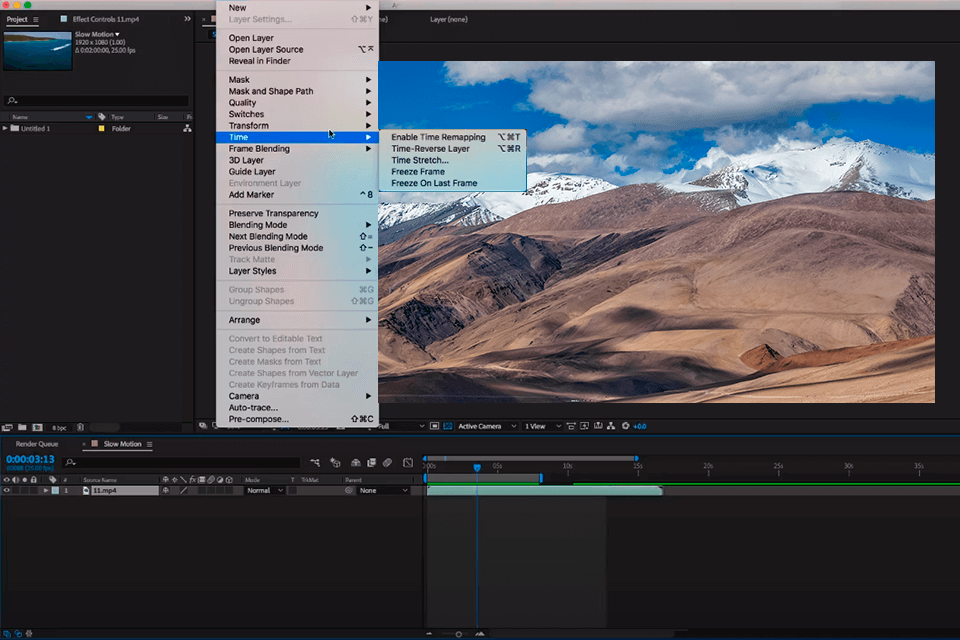This screenshot has width=960, height=640.
Task: Choose Enable Time Remapping
Action: 452,137
